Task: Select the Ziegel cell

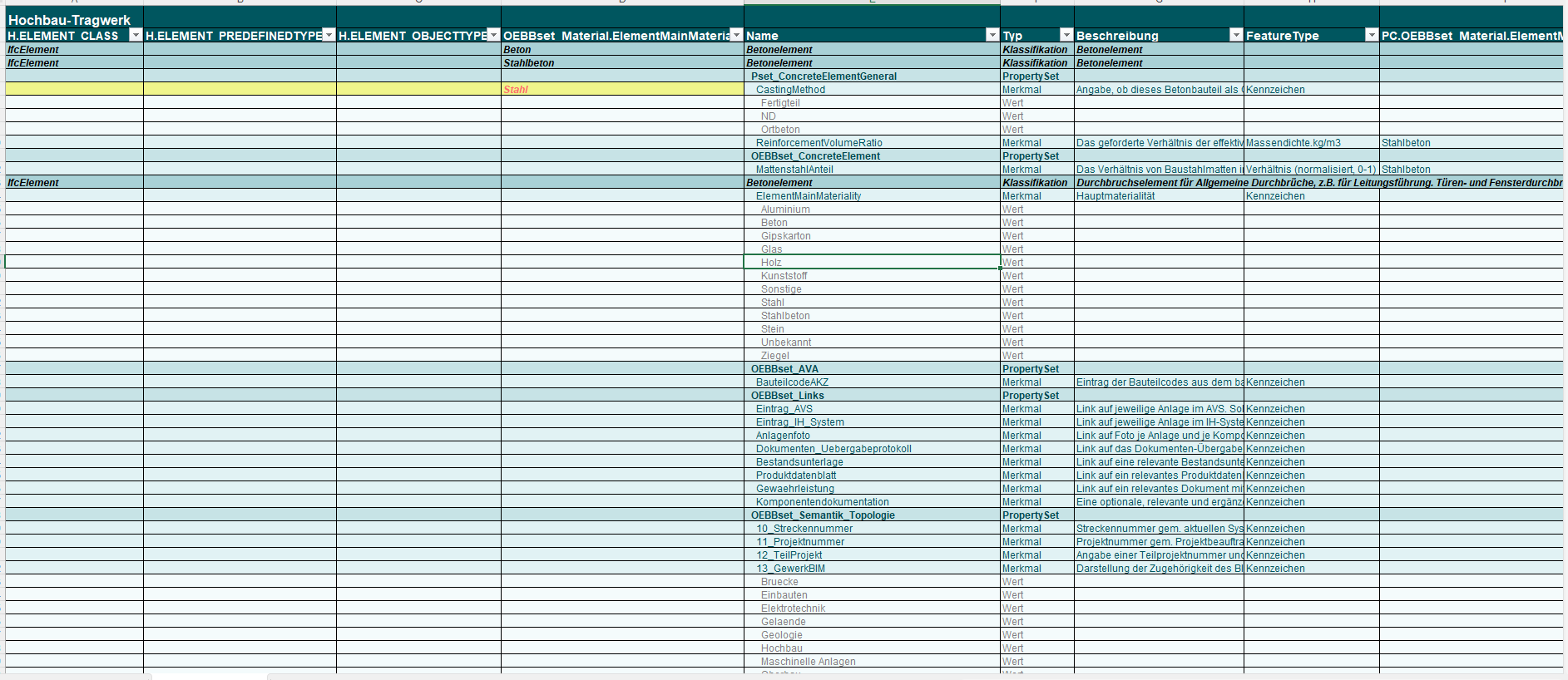Action: click(872, 356)
